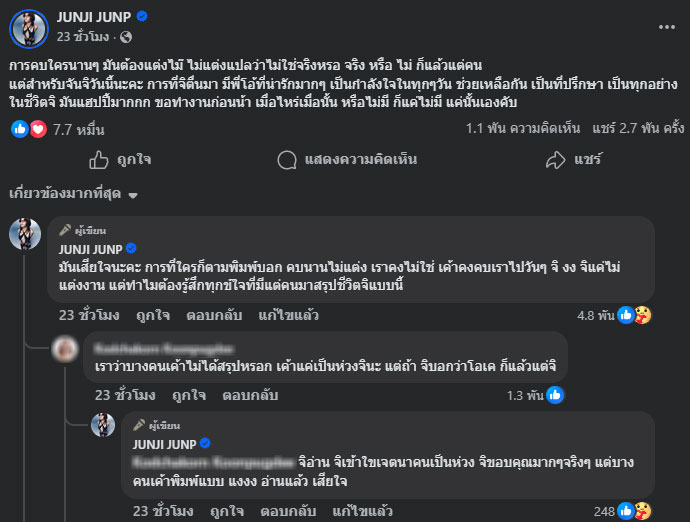The image size is (690, 522).
Task: Click ตอบกลับ under the blurred user's reply
Action: pyautogui.click(x=250, y=395)
